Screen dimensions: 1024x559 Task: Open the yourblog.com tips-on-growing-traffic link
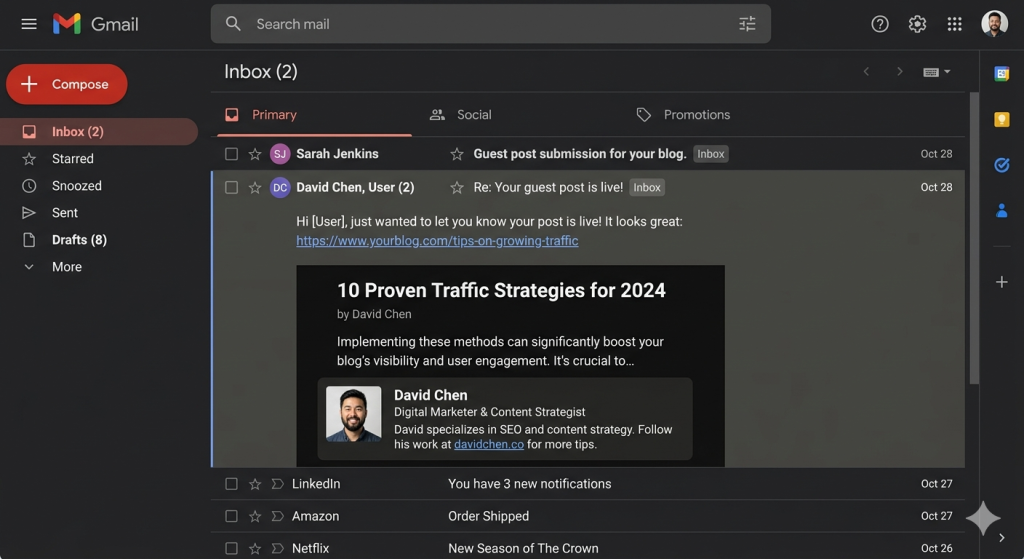(437, 241)
